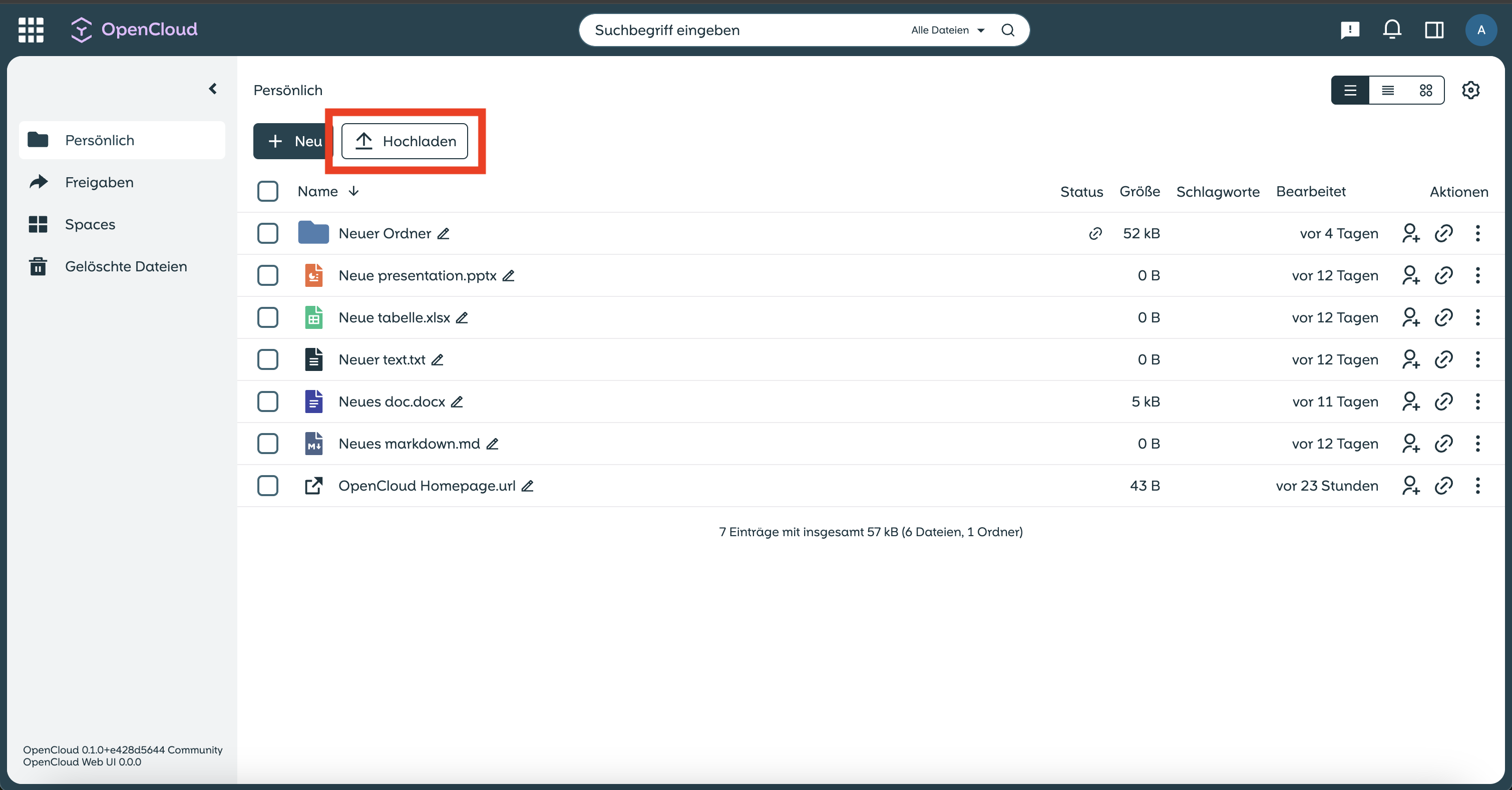Tick the select all files checkbox

tap(268, 191)
